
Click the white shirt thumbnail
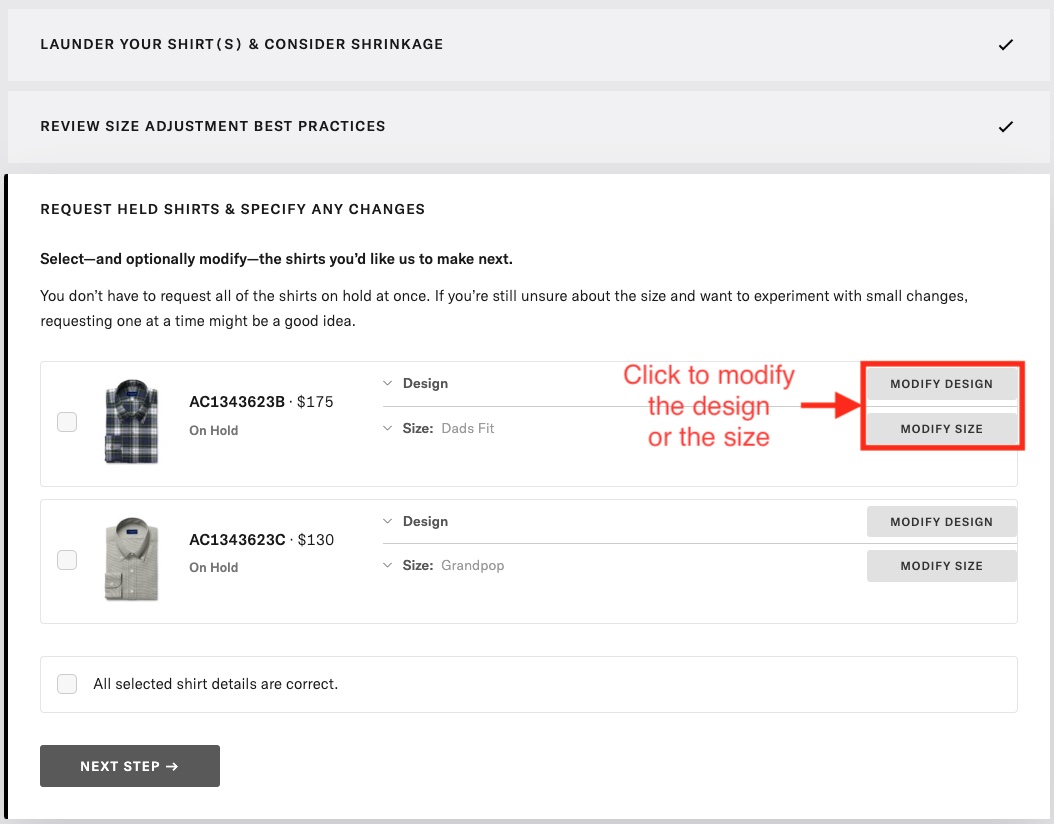[131, 560]
